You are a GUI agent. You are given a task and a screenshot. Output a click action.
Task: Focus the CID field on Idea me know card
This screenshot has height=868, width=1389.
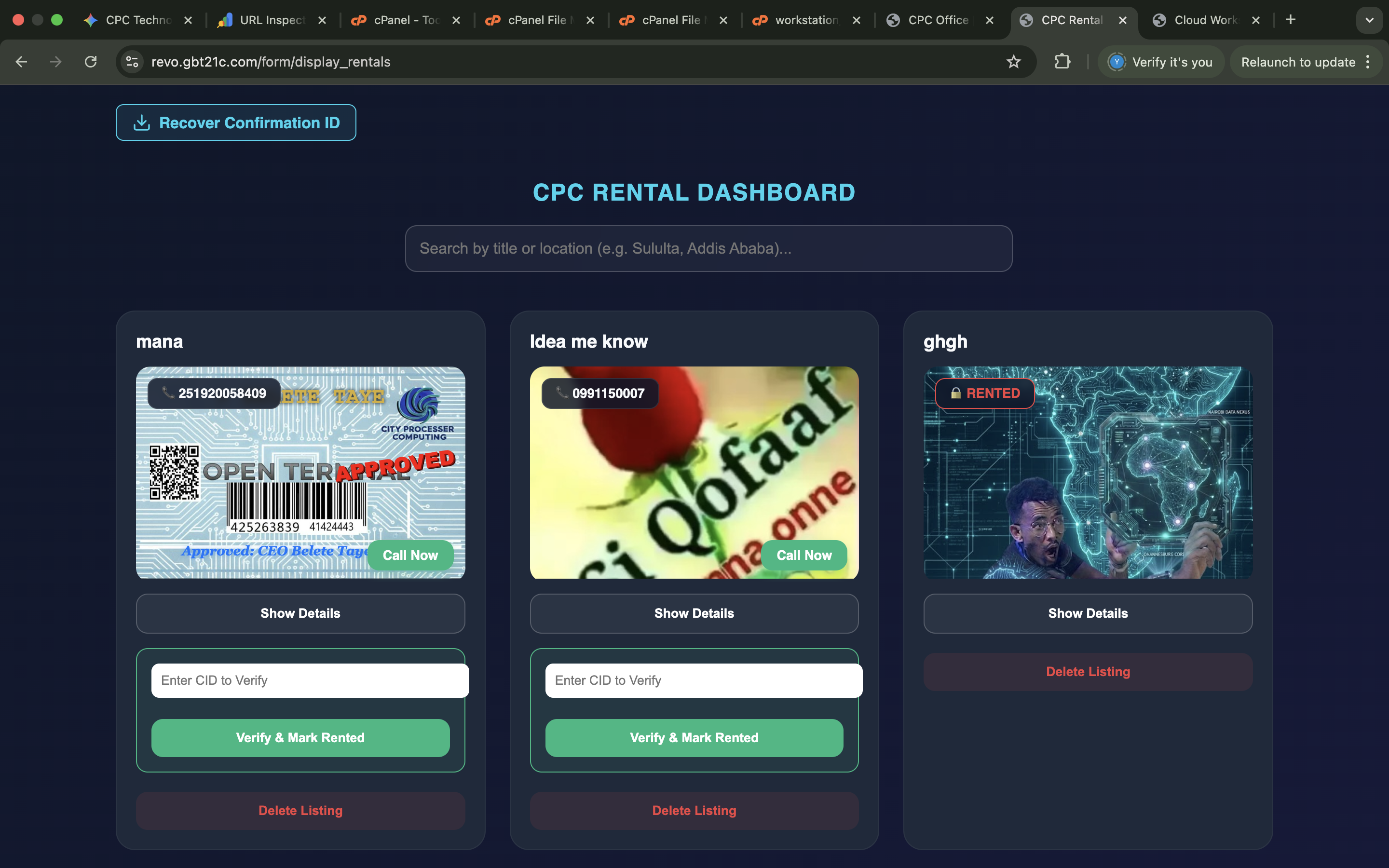click(x=704, y=680)
